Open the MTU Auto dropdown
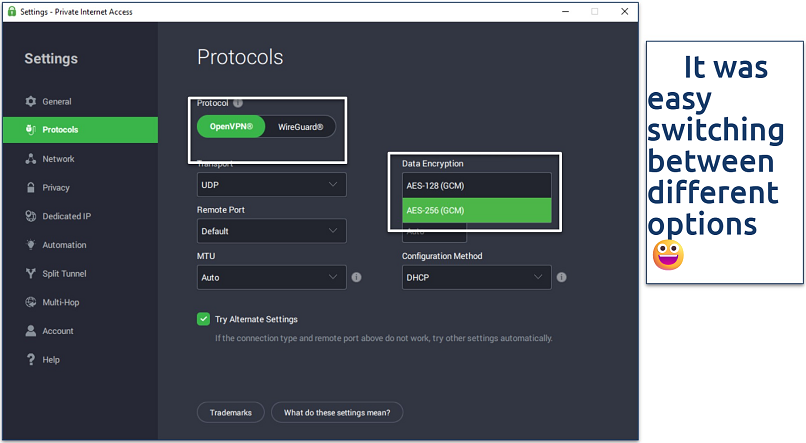Viewport: 806px width, 443px height. click(x=271, y=277)
